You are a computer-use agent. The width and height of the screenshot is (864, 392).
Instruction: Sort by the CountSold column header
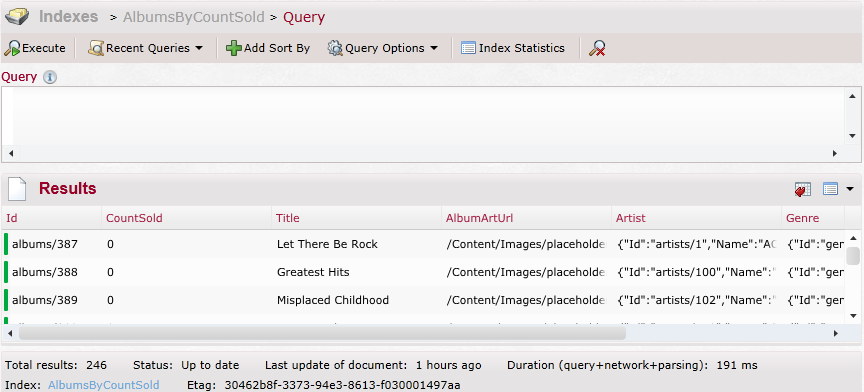tap(134, 218)
